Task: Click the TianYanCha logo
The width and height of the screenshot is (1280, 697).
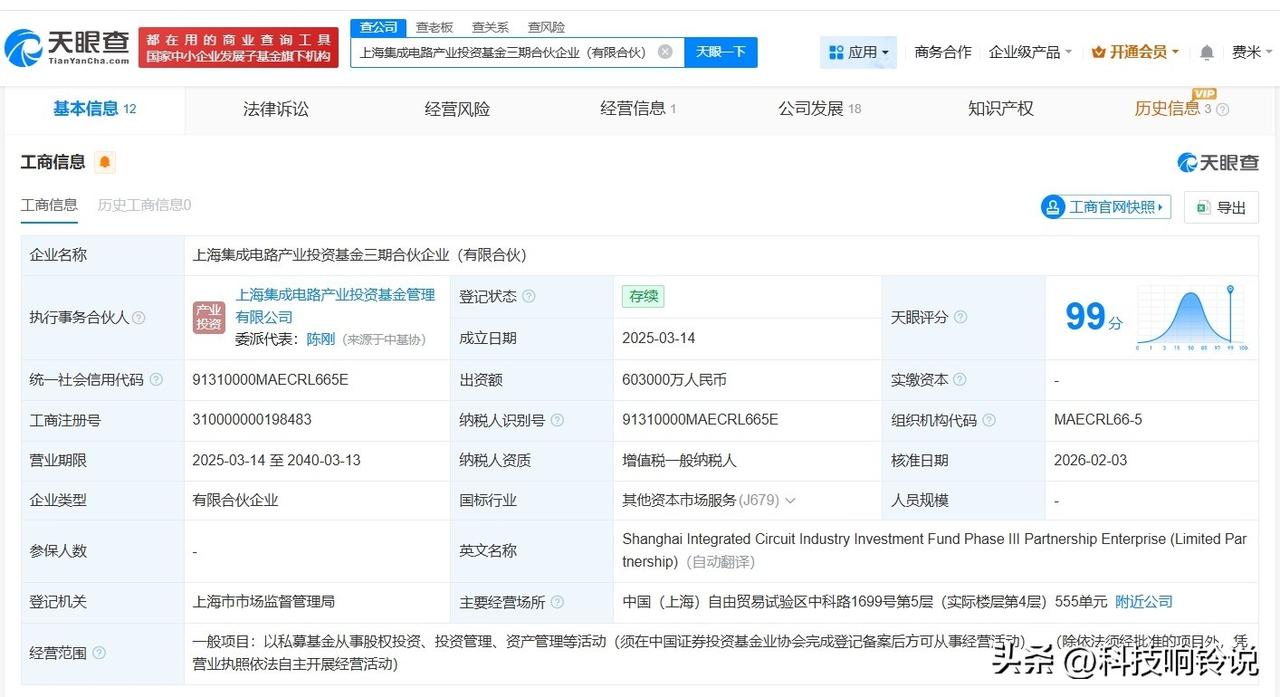Action: 67,46
